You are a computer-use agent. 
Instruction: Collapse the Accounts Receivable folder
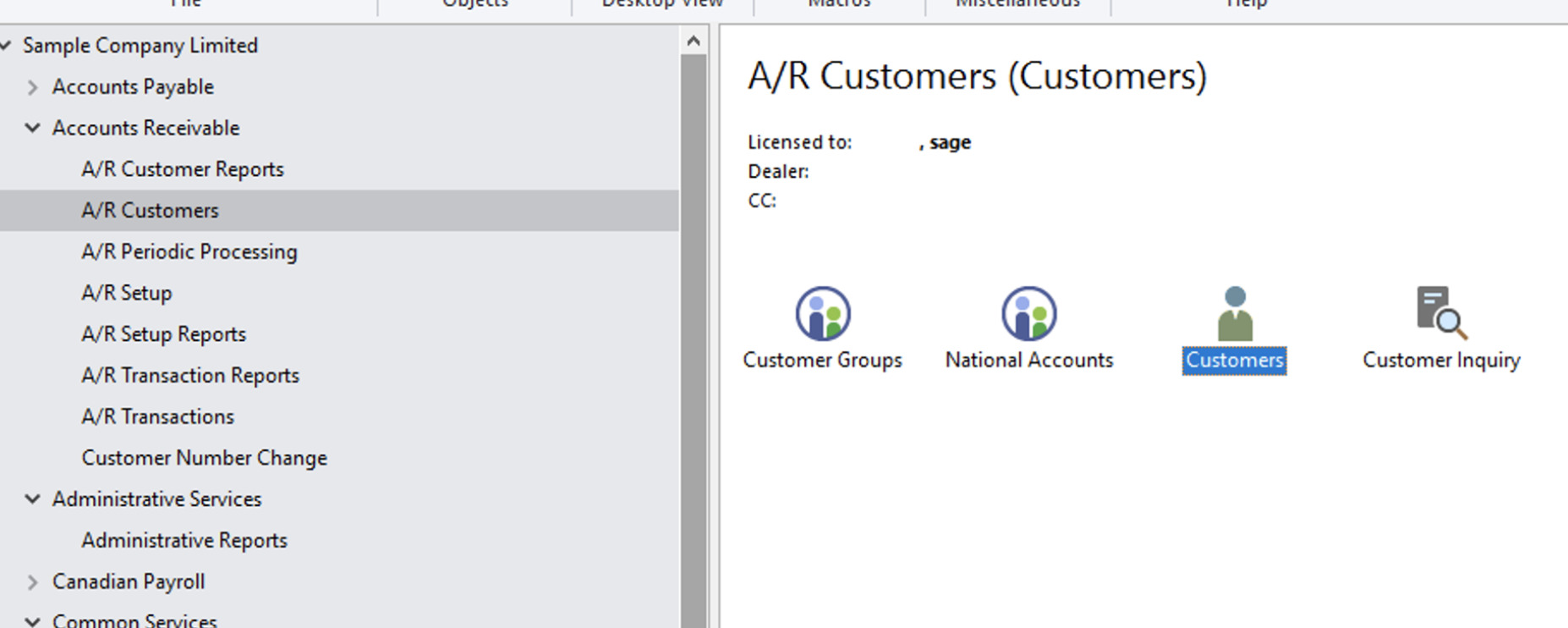[32, 128]
